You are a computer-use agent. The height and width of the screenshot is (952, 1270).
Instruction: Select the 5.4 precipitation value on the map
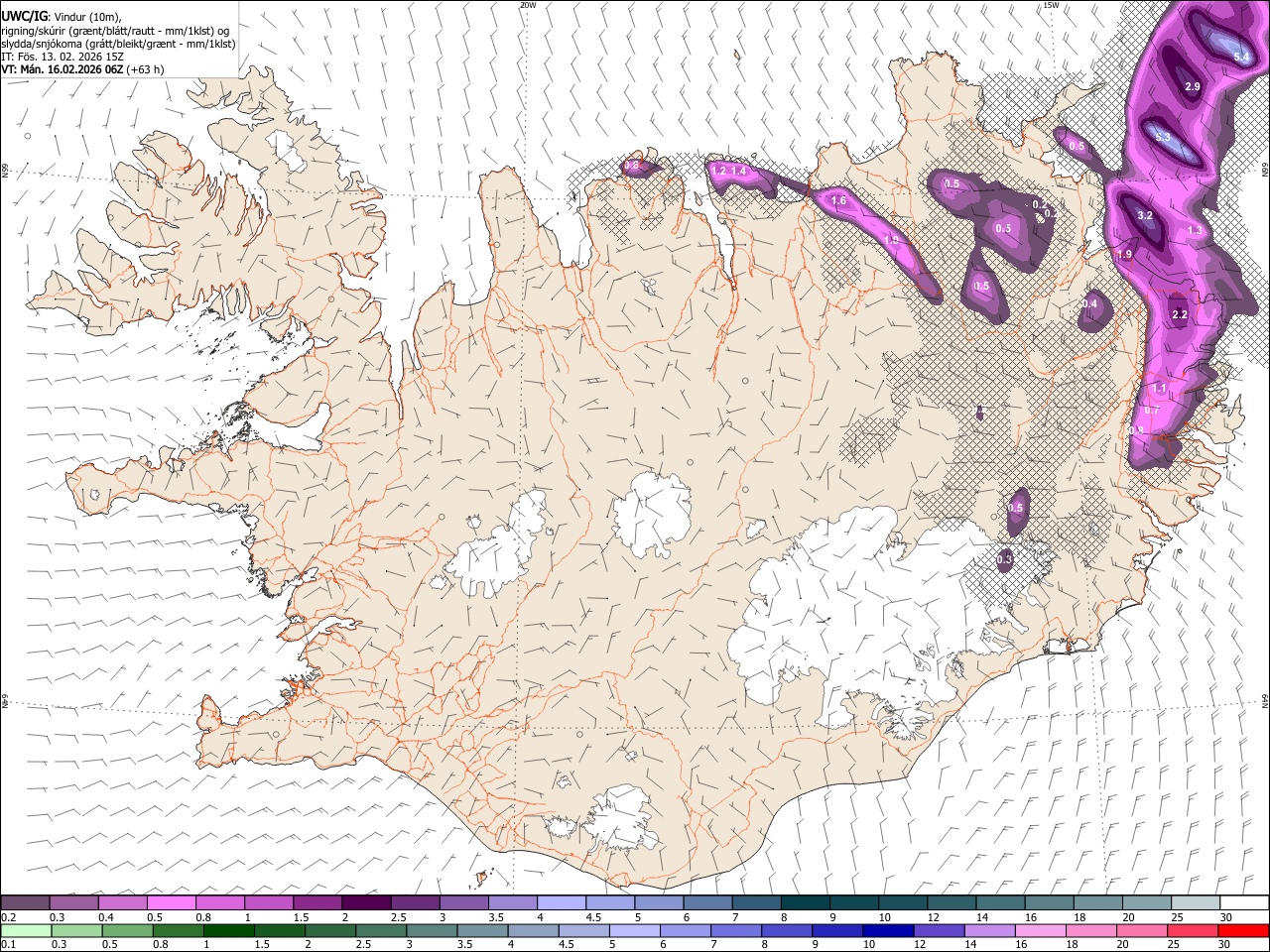click(1241, 58)
